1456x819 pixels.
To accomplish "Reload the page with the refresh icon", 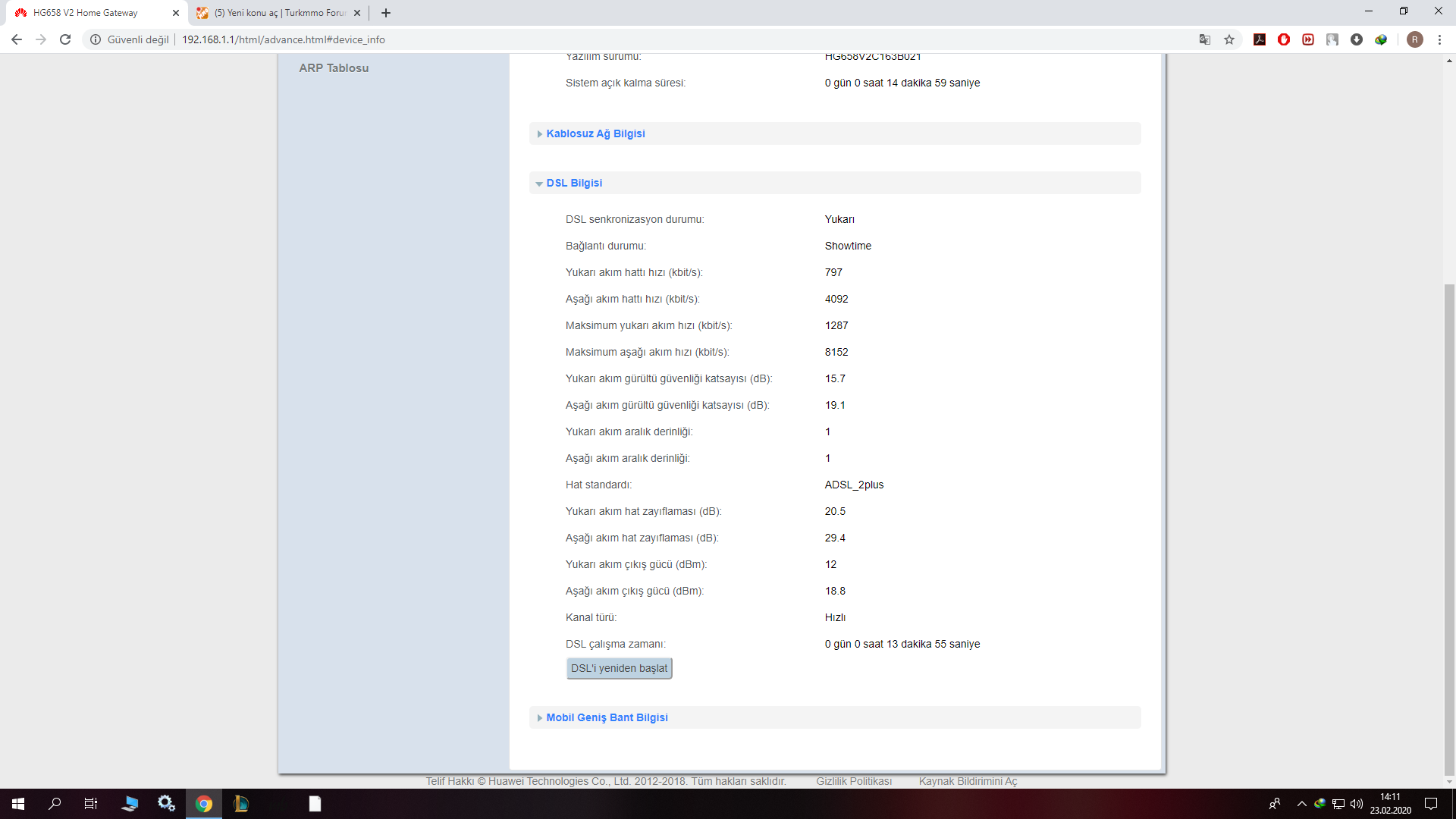I will coord(65,39).
